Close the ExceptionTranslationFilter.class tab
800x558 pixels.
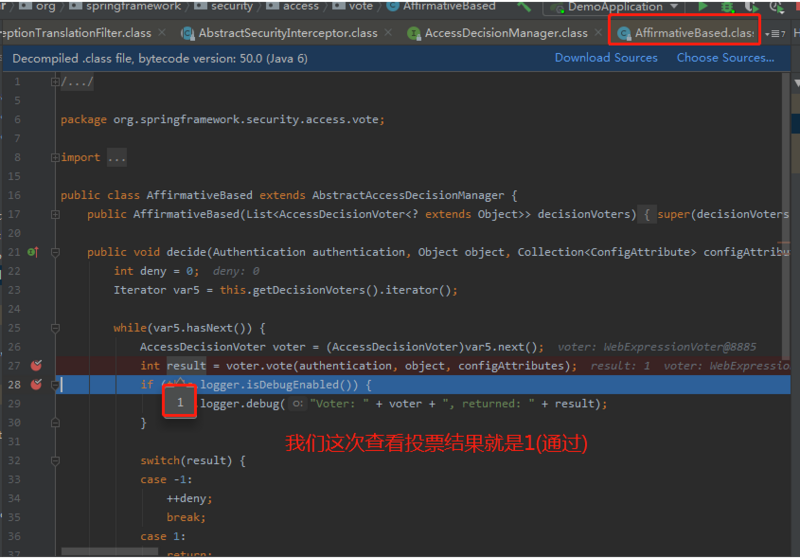pos(162,33)
